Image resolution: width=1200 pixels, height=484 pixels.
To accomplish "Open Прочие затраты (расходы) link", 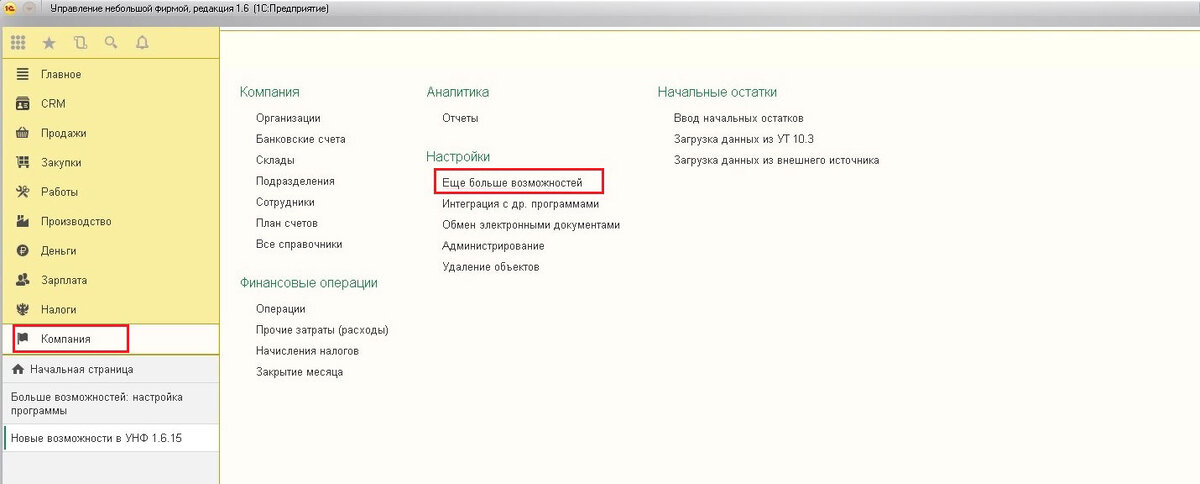I will tap(322, 330).
